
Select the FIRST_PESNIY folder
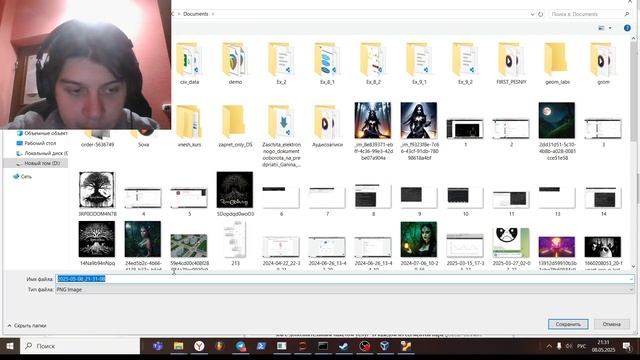tap(511, 63)
